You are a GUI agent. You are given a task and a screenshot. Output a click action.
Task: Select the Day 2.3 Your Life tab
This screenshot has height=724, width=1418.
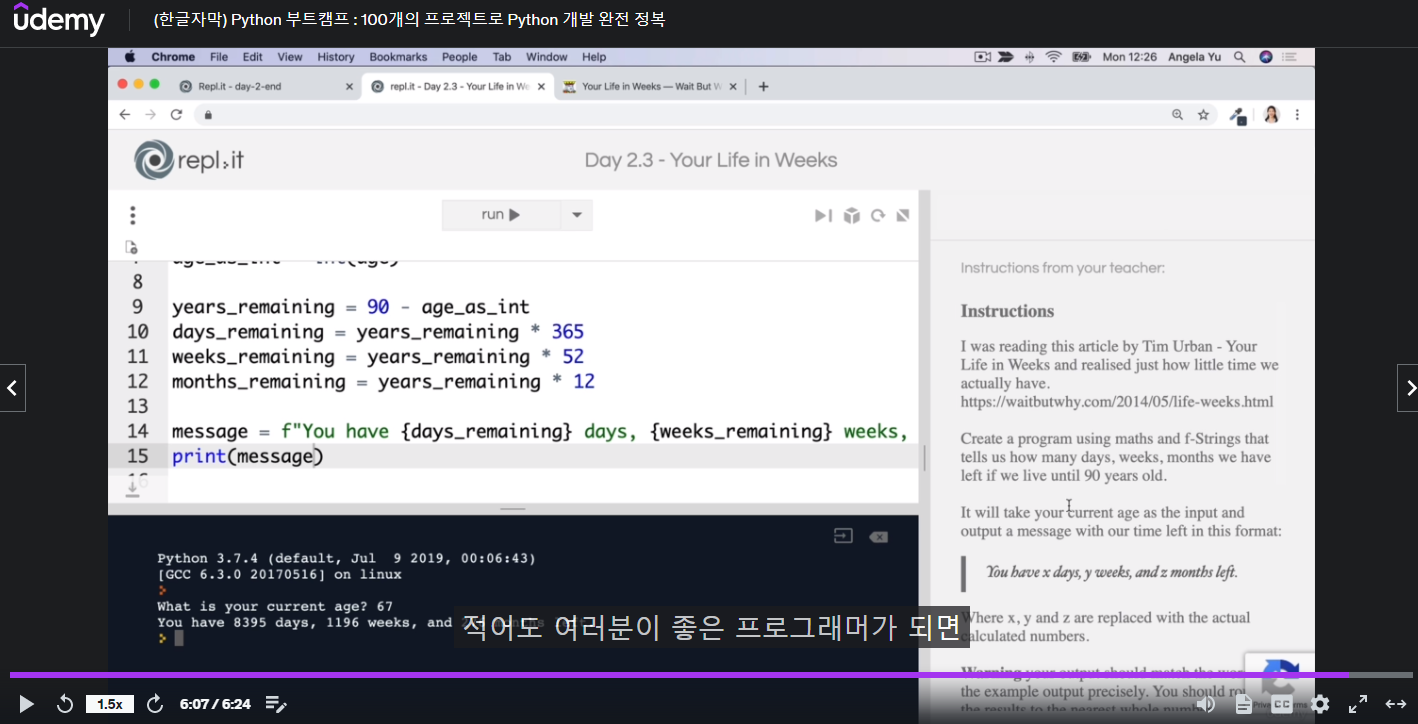[x=457, y=87]
